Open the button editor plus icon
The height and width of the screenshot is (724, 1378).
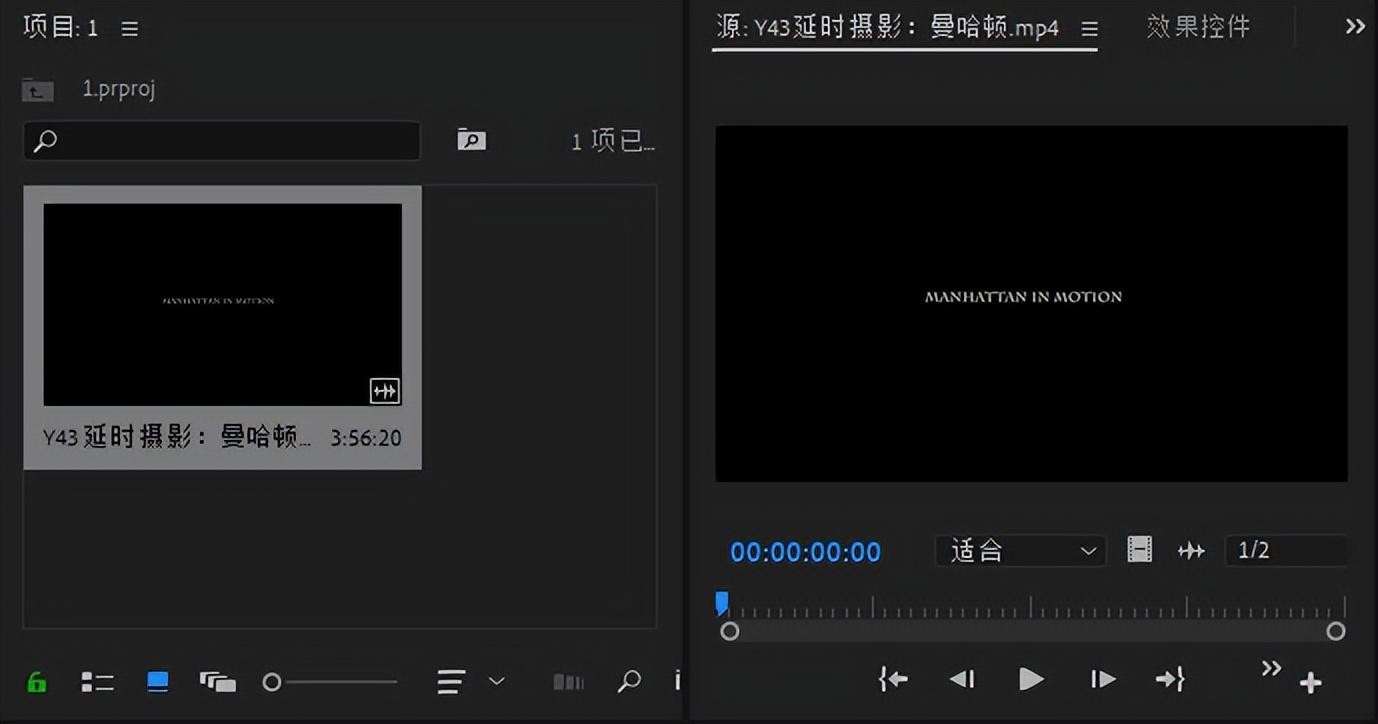point(1310,683)
